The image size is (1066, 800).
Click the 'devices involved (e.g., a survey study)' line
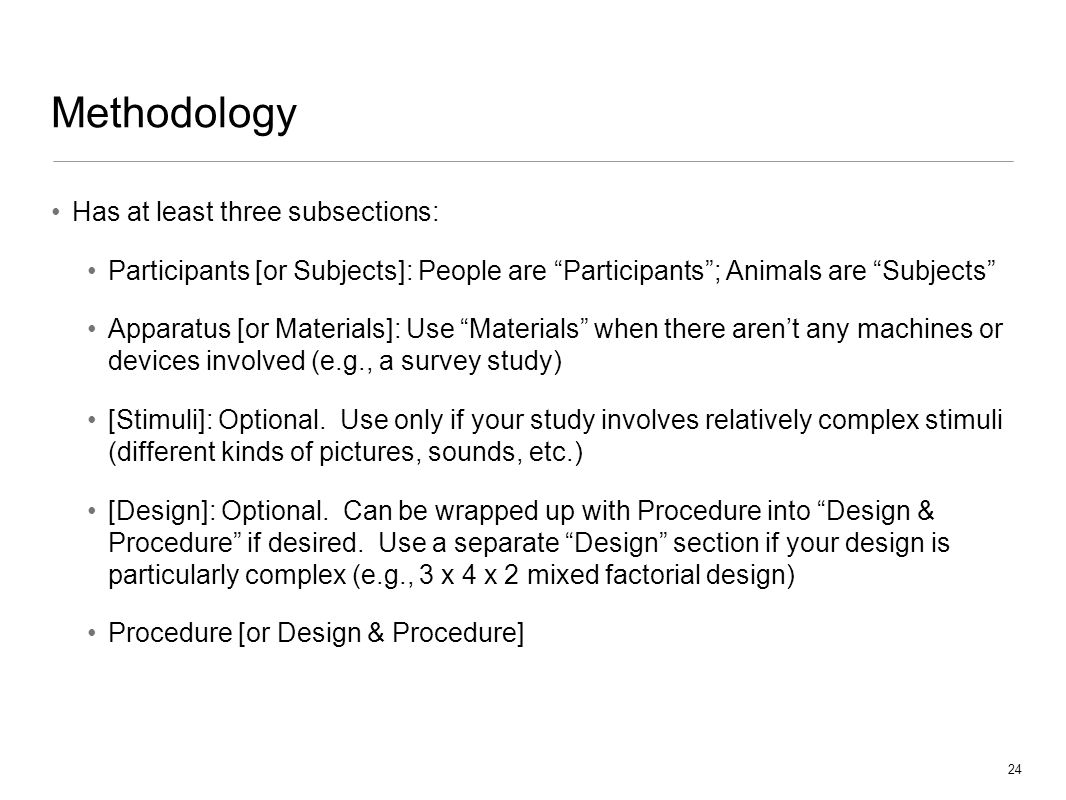(335, 361)
